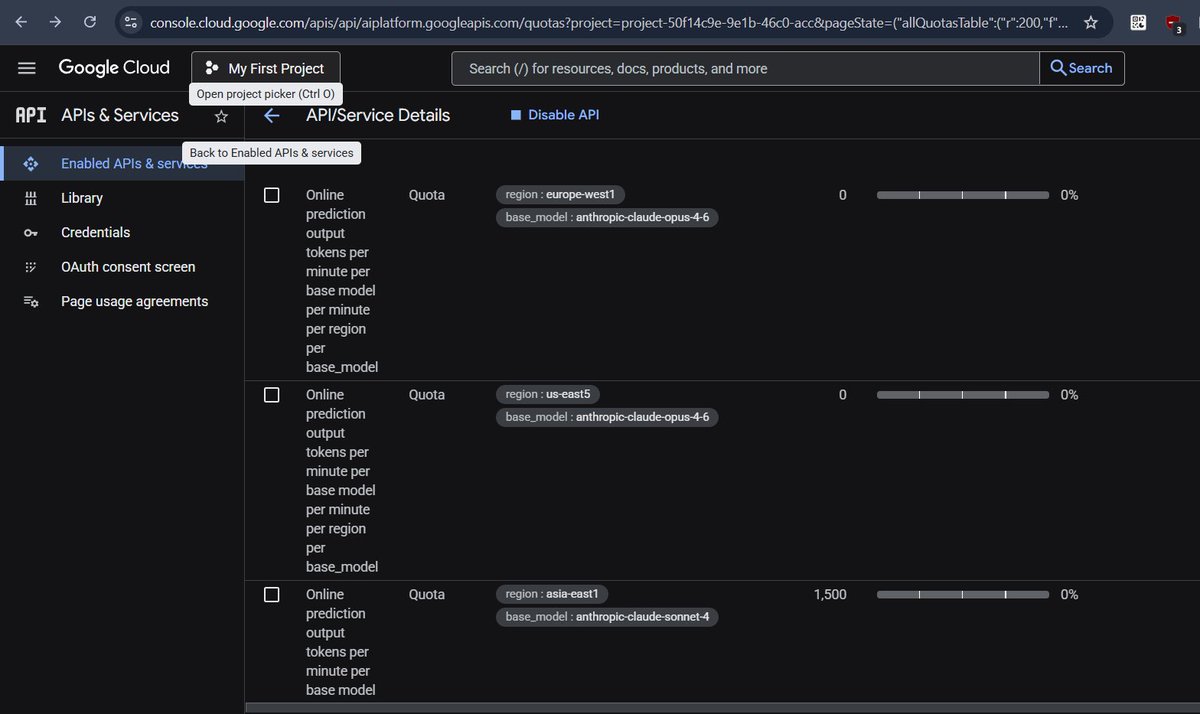Open the QR code extension icon

point(1138,21)
